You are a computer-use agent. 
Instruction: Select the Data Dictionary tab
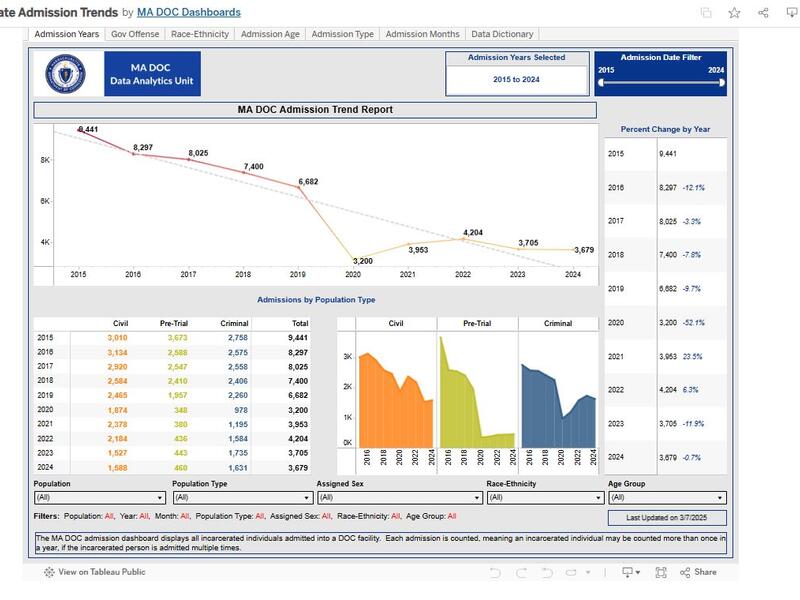tap(502, 34)
